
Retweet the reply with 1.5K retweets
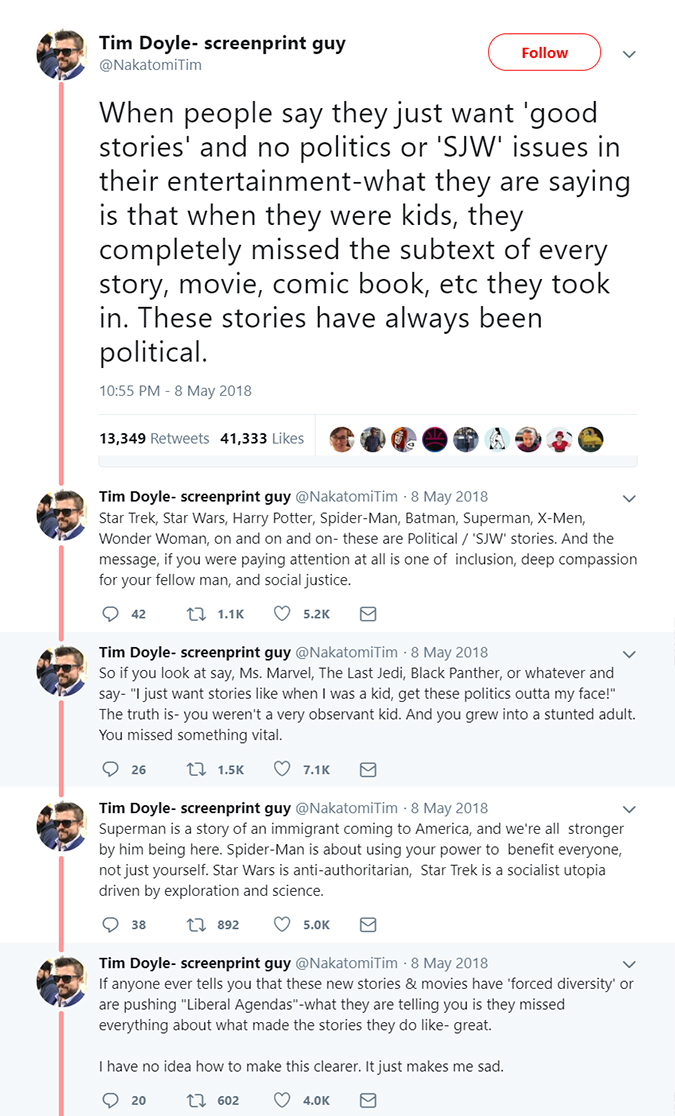click(197, 769)
